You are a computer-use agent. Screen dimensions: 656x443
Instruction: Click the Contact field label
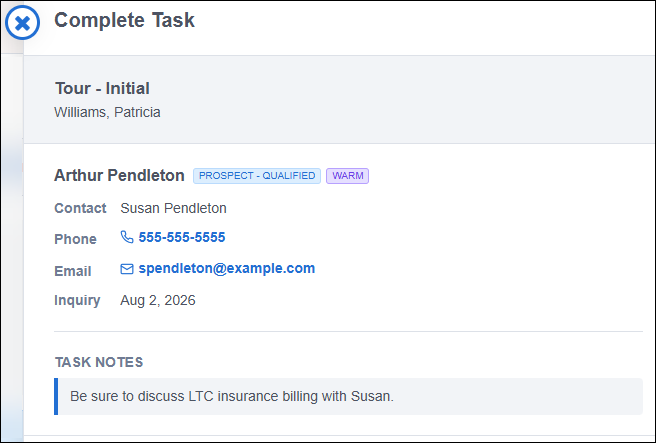[x=80, y=208]
